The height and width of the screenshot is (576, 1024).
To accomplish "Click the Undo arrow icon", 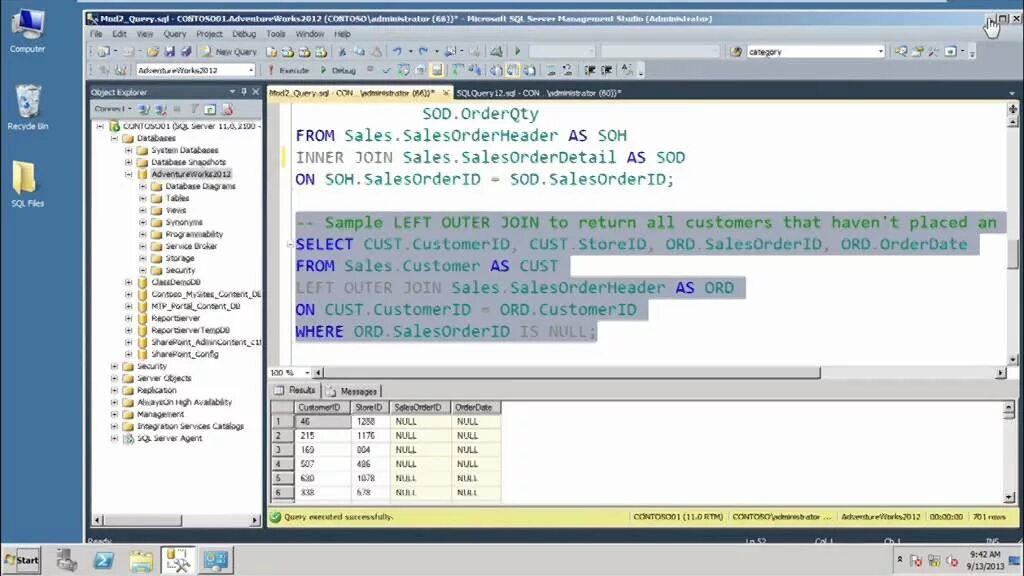I will pyautogui.click(x=397, y=51).
